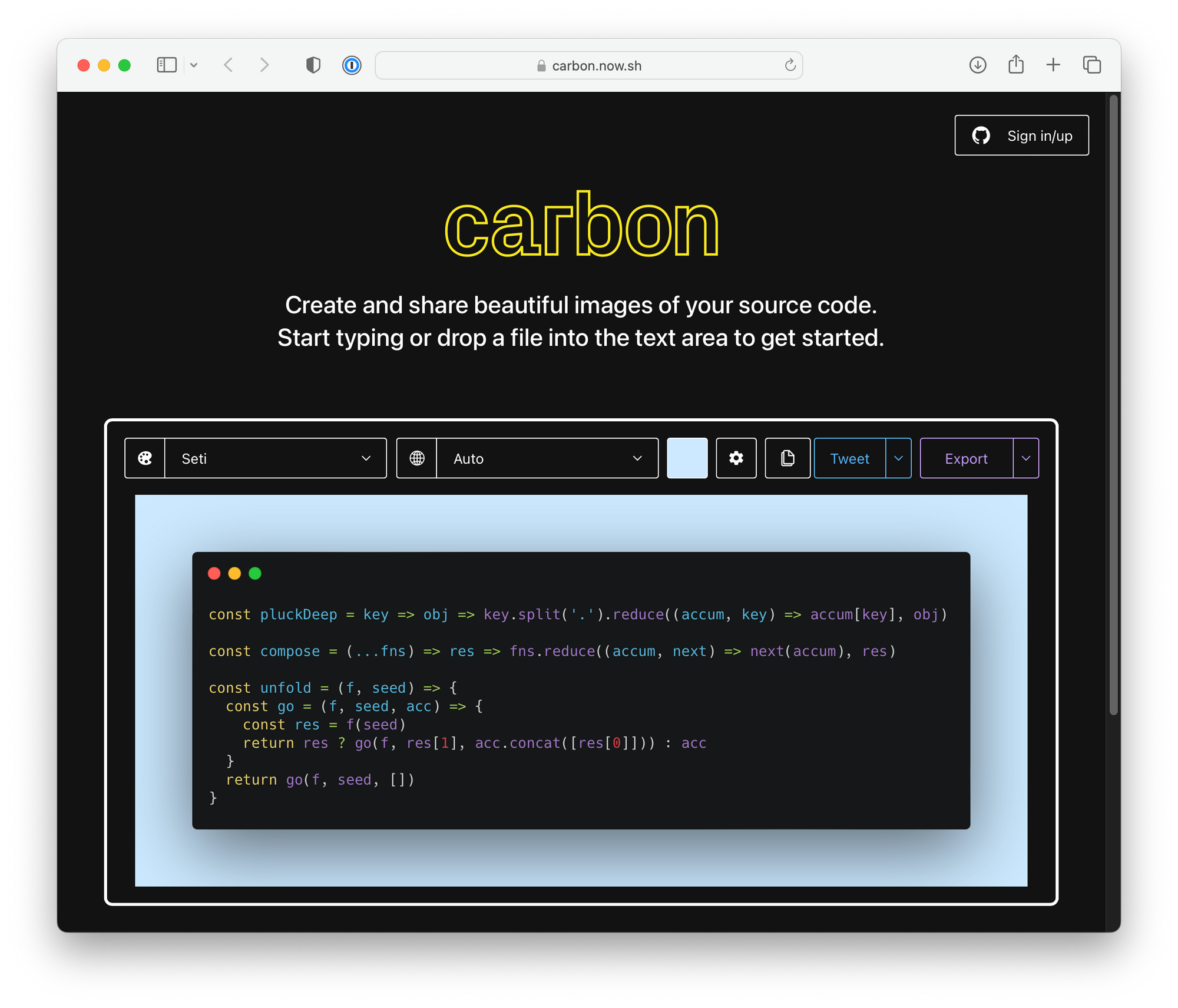Go forward with the browser forward arrow
The image size is (1178, 1008).
tap(264, 65)
